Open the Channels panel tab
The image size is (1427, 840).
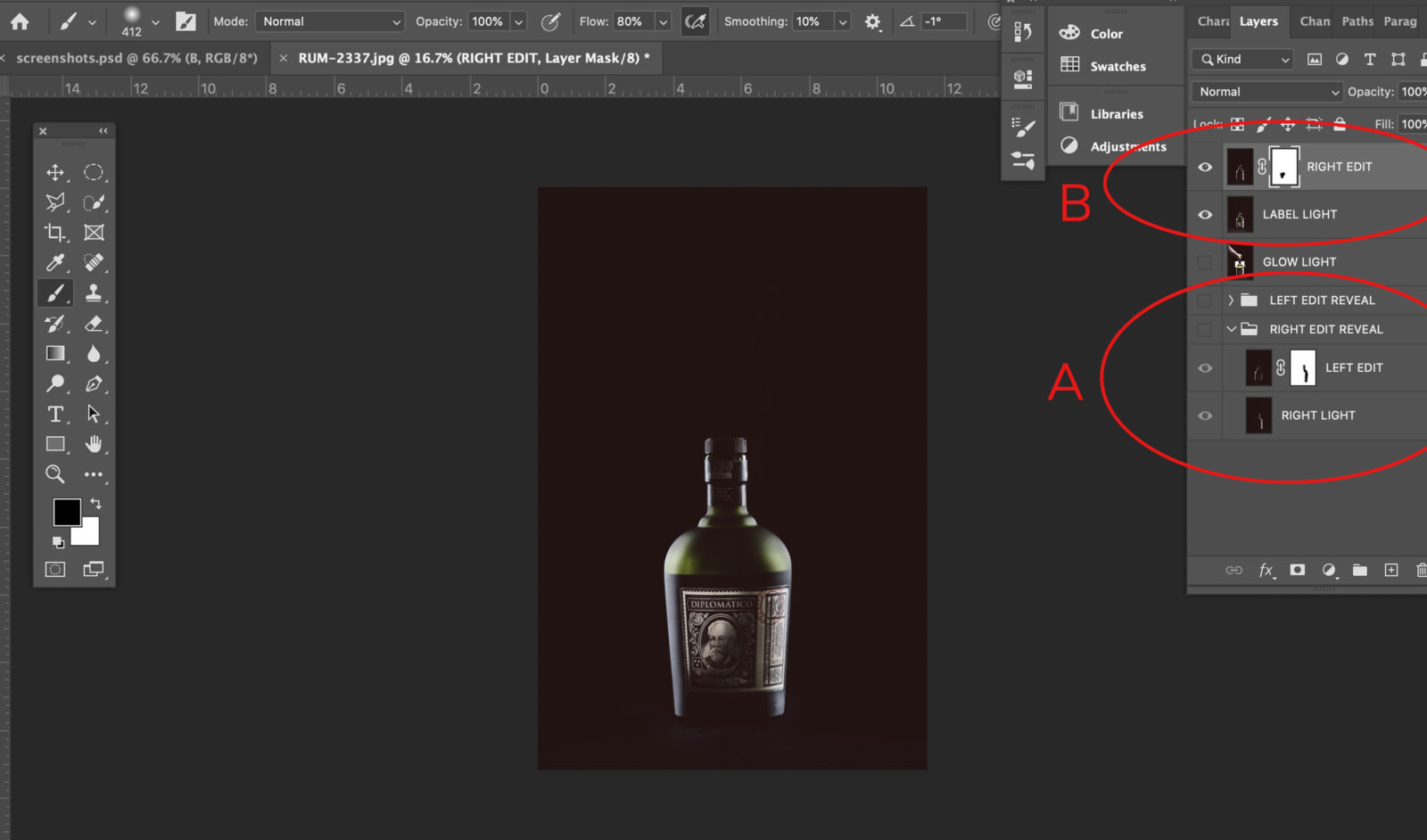1313,21
